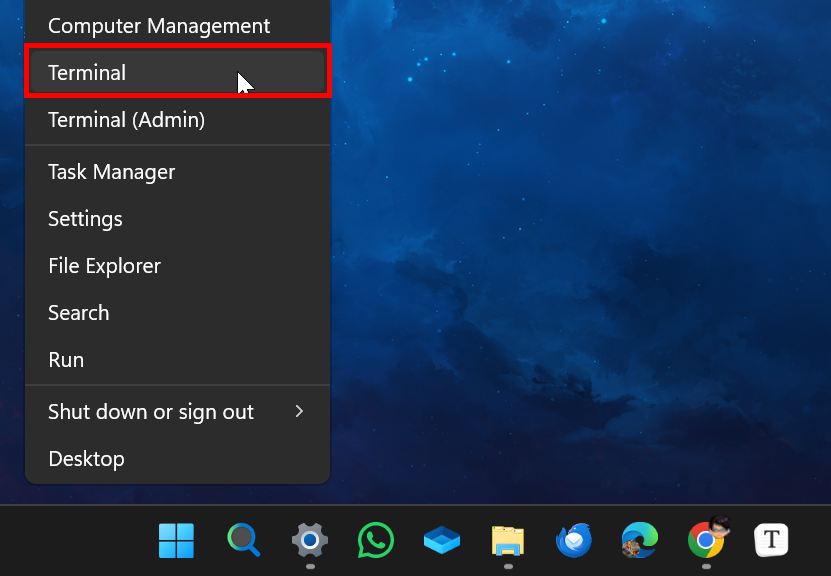Viewport: 831px width, 576px height.
Task: Click the Windows Start button
Action: (176, 540)
